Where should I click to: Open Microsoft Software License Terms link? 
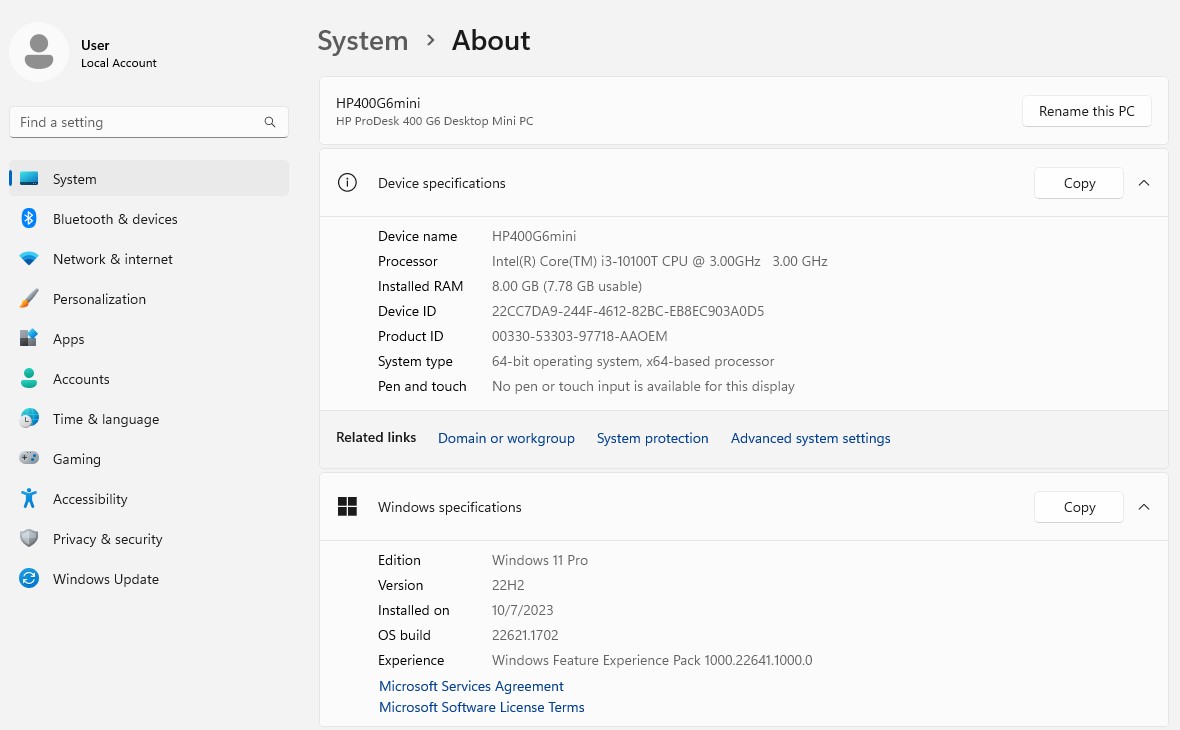click(x=482, y=707)
